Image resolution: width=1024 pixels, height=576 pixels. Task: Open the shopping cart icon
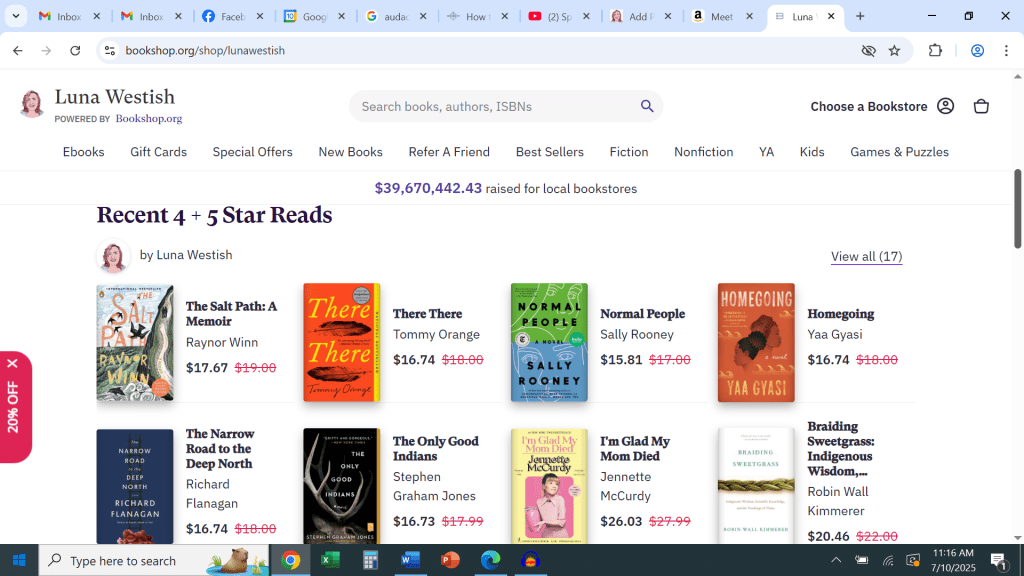coord(981,106)
